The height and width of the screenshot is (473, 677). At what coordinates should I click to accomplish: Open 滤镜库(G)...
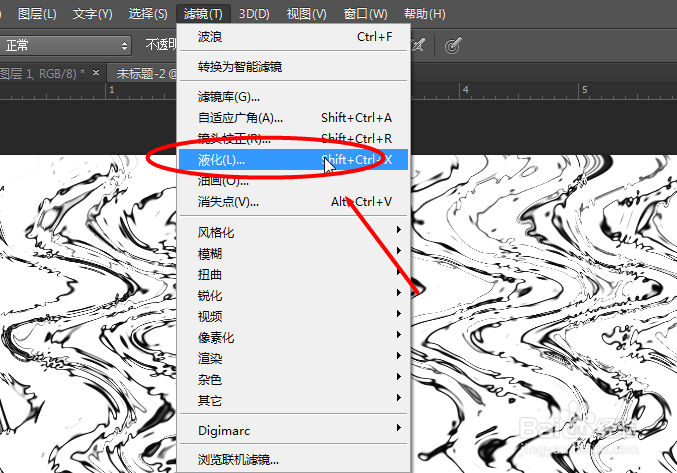pos(294,97)
